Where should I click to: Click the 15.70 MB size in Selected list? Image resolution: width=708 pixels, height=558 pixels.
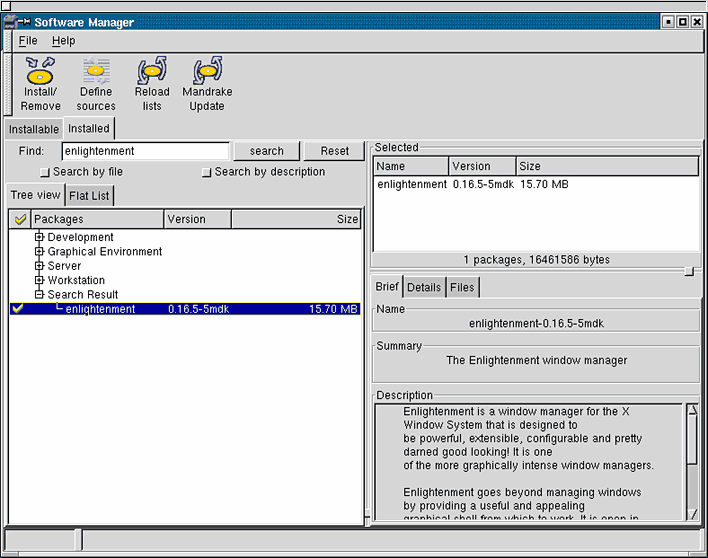(x=544, y=184)
